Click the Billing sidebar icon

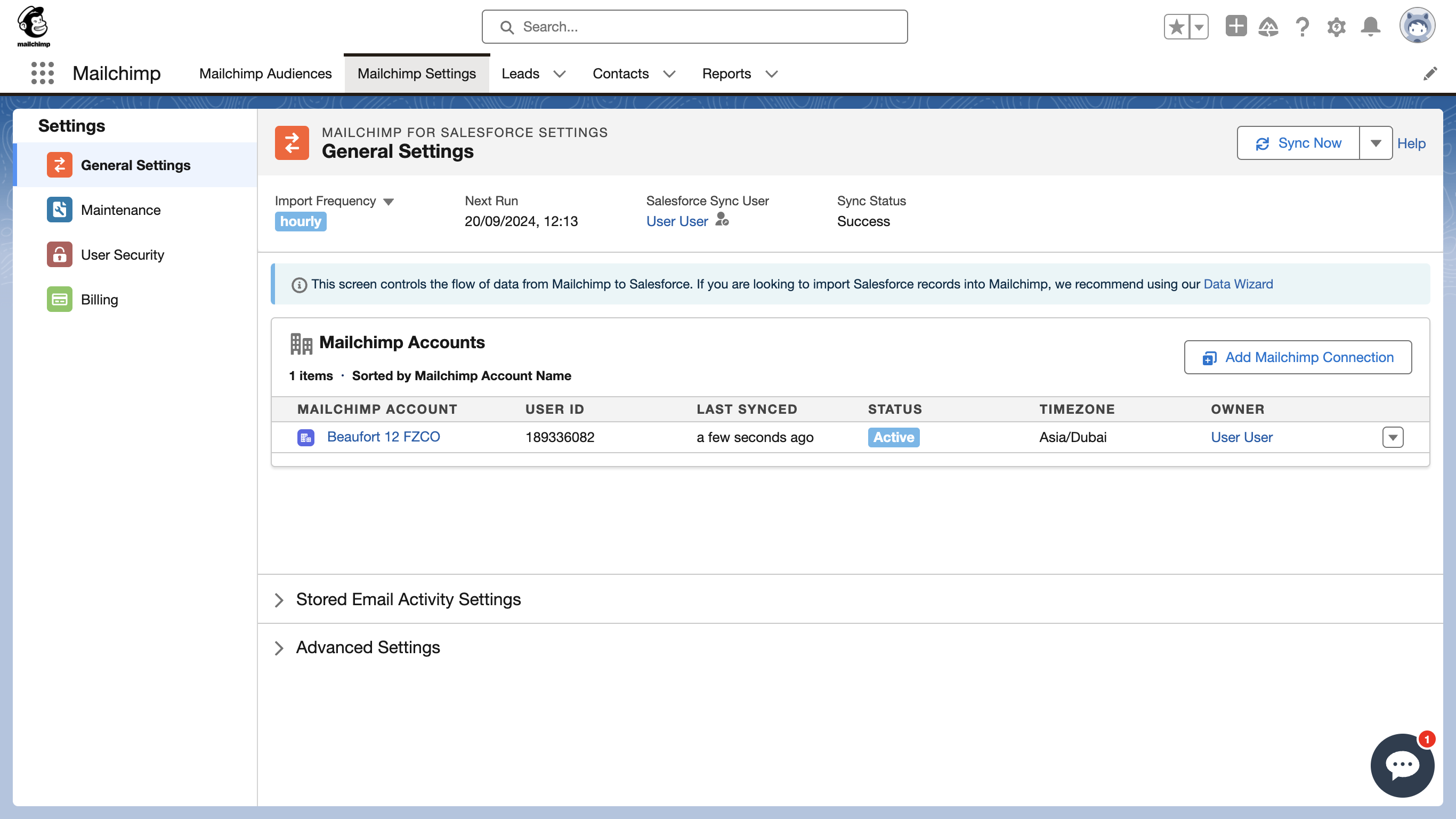(x=60, y=299)
